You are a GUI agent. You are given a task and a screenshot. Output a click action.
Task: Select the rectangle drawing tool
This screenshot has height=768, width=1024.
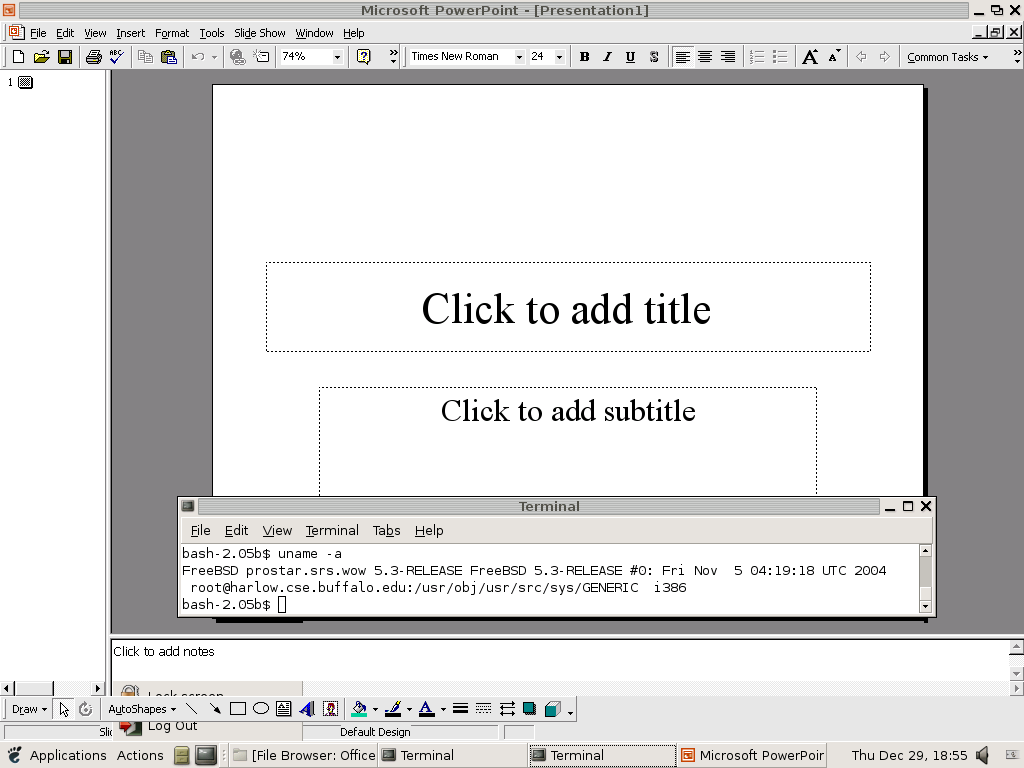[x=236, y=709]
